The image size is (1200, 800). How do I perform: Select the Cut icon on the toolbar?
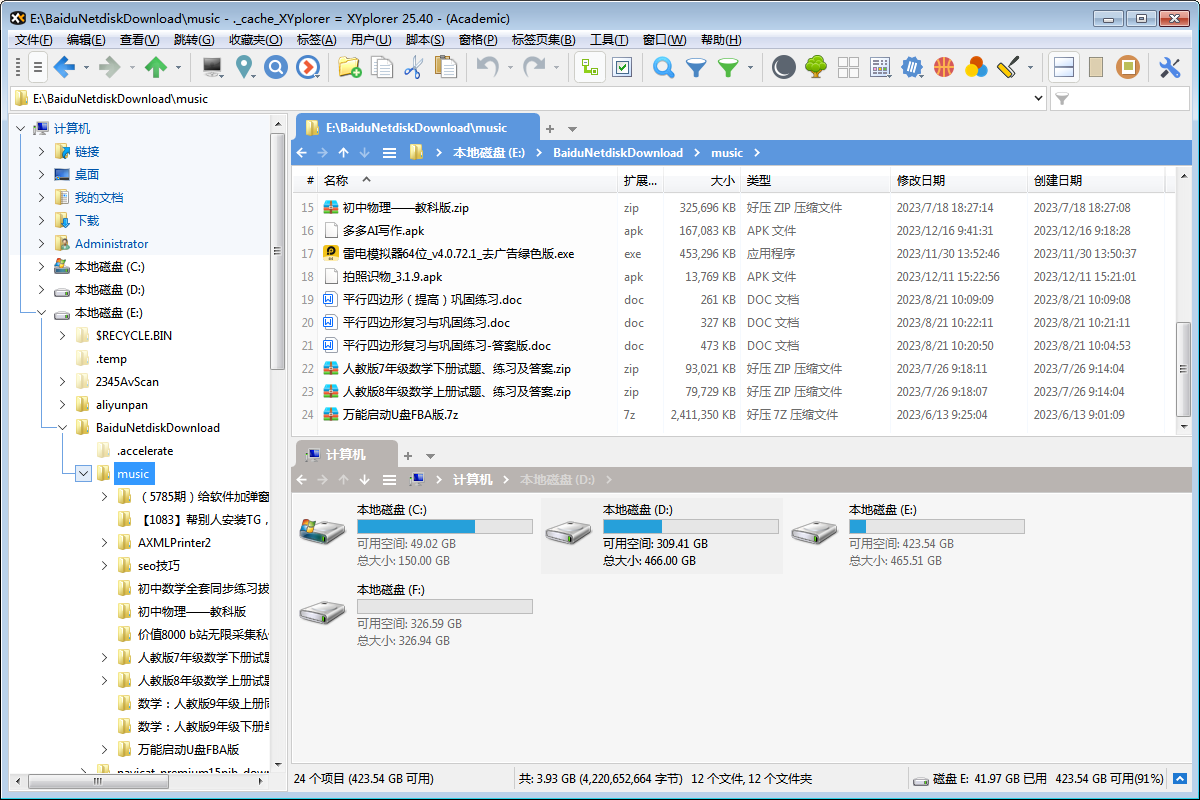pyautogui.click(x=414, y=68)
